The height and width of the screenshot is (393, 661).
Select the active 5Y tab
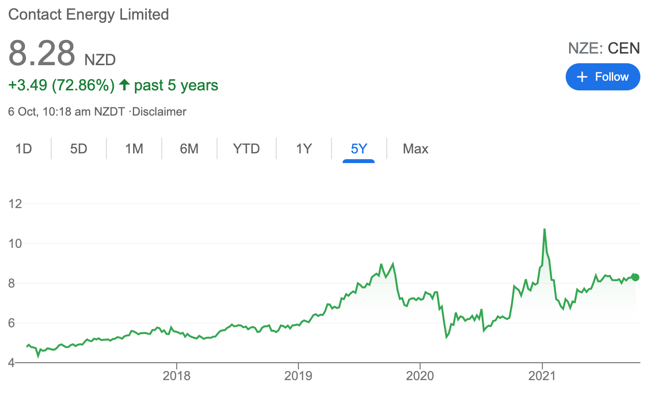(359, 149)
